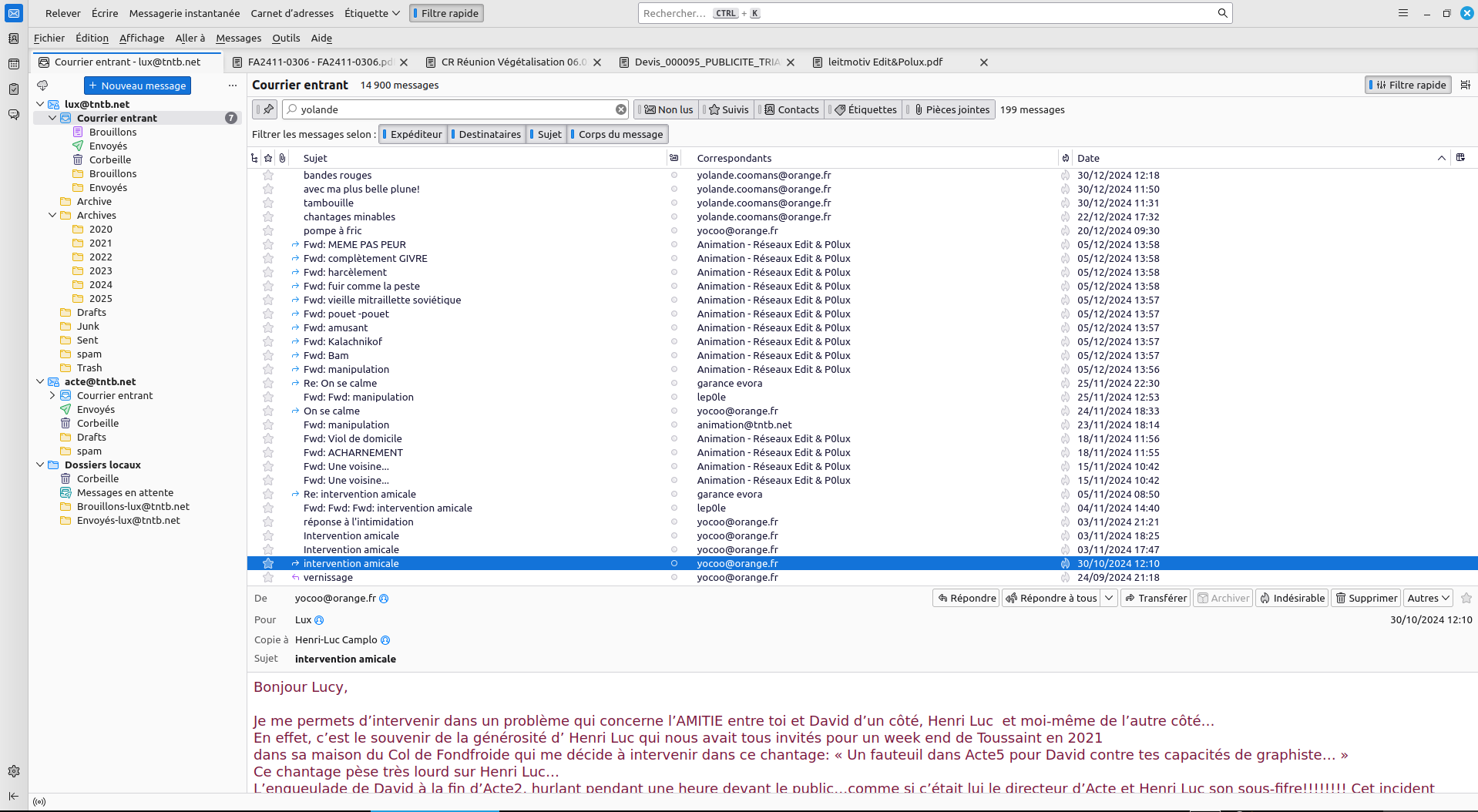Open the Outils menu
The height and width of the screenshot is (812, 1478).
click(x=286, y=38)
